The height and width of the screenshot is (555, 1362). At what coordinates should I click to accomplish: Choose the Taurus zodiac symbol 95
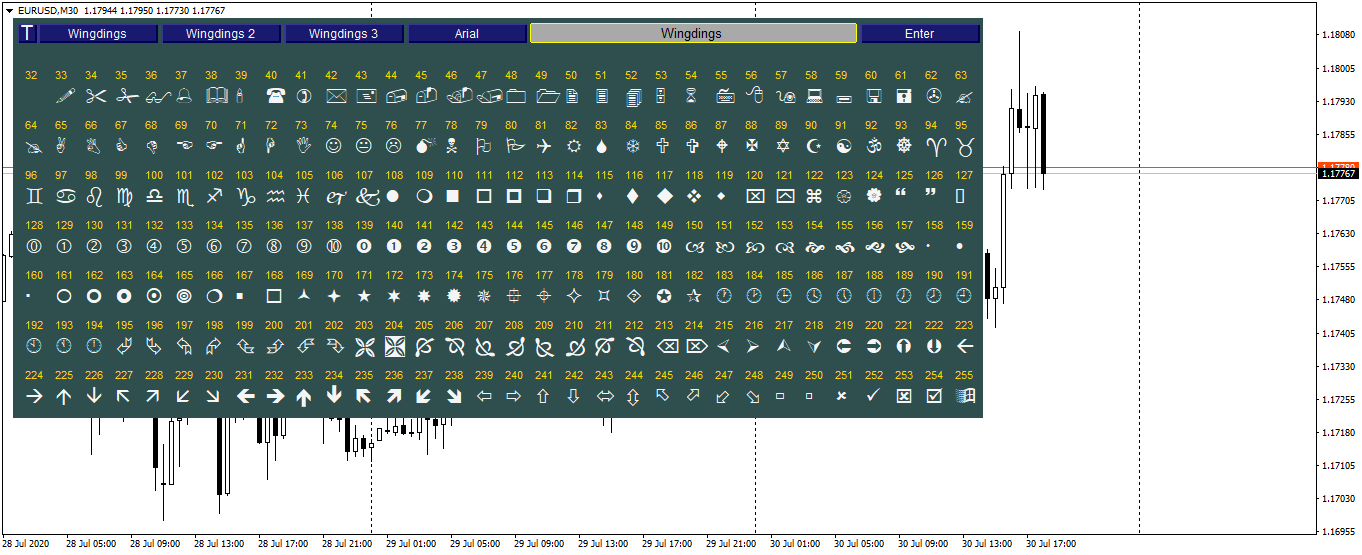[x=965, y=146]
